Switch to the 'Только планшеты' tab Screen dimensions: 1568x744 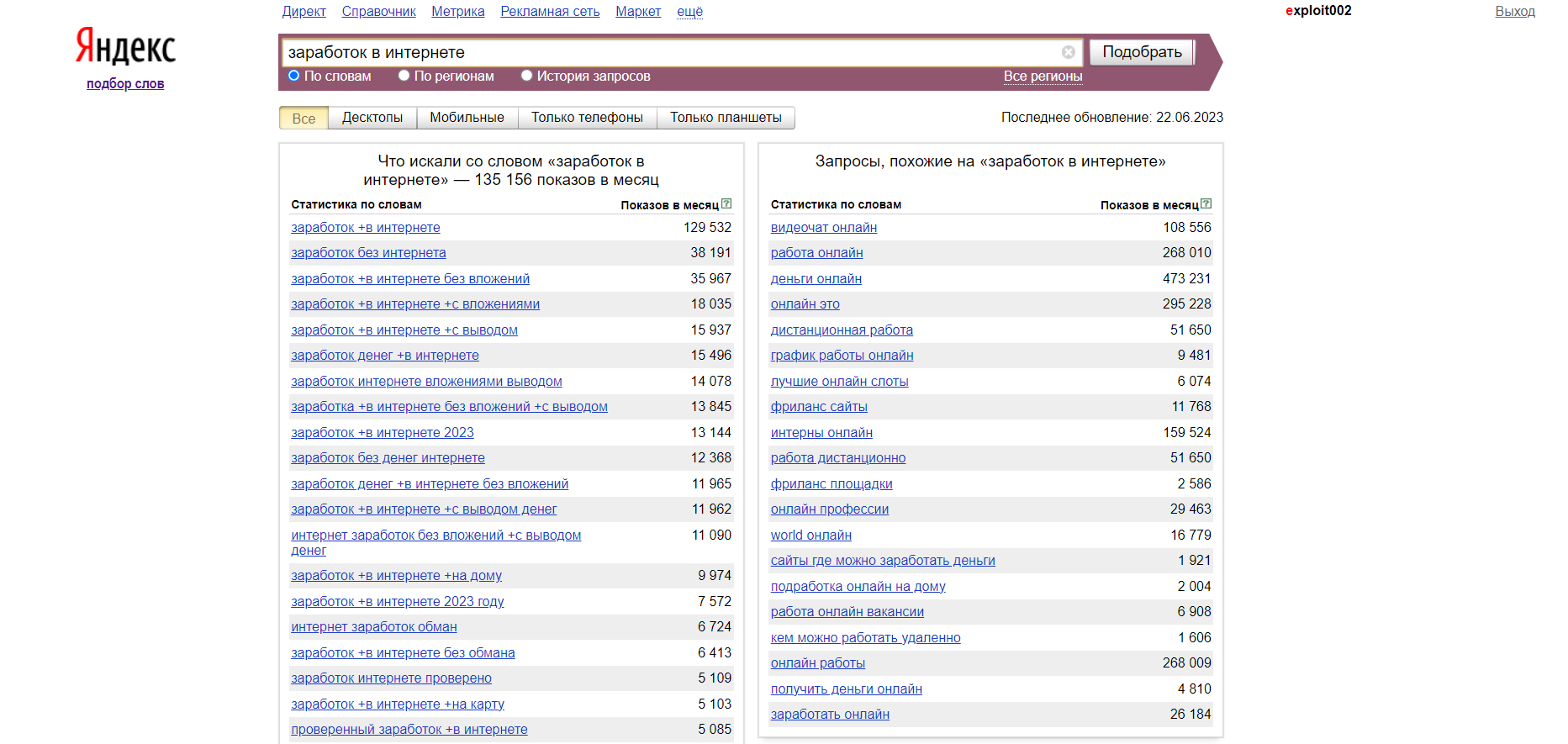(x=726, y=118)
